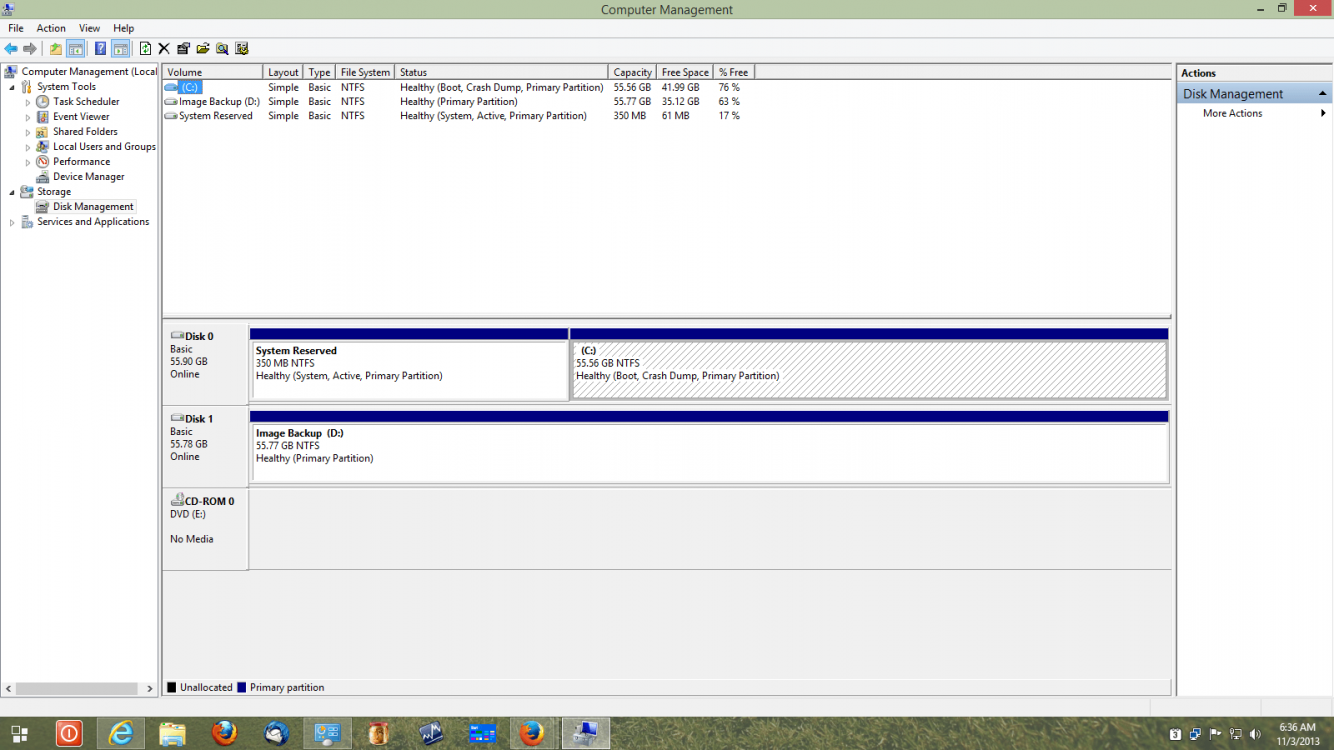Select hatched (C:) partition block on Disk 0
The height and width of the screenshot is (750, 1334).
(869, 365)
